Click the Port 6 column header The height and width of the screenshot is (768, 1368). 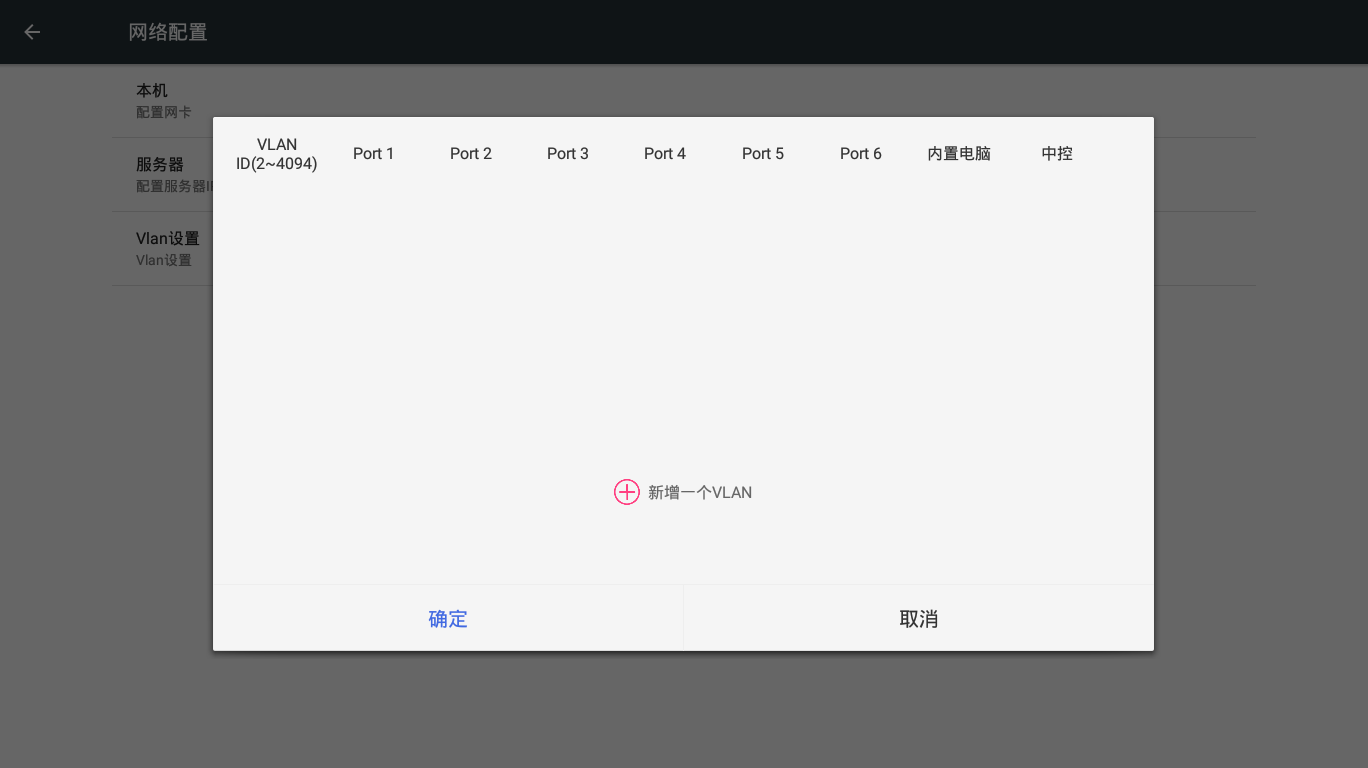pos(861,153)
